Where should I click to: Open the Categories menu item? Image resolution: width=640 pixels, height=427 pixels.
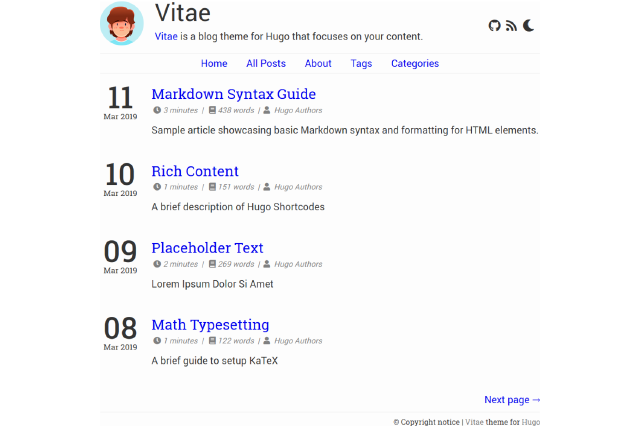(x=415, y=63)
